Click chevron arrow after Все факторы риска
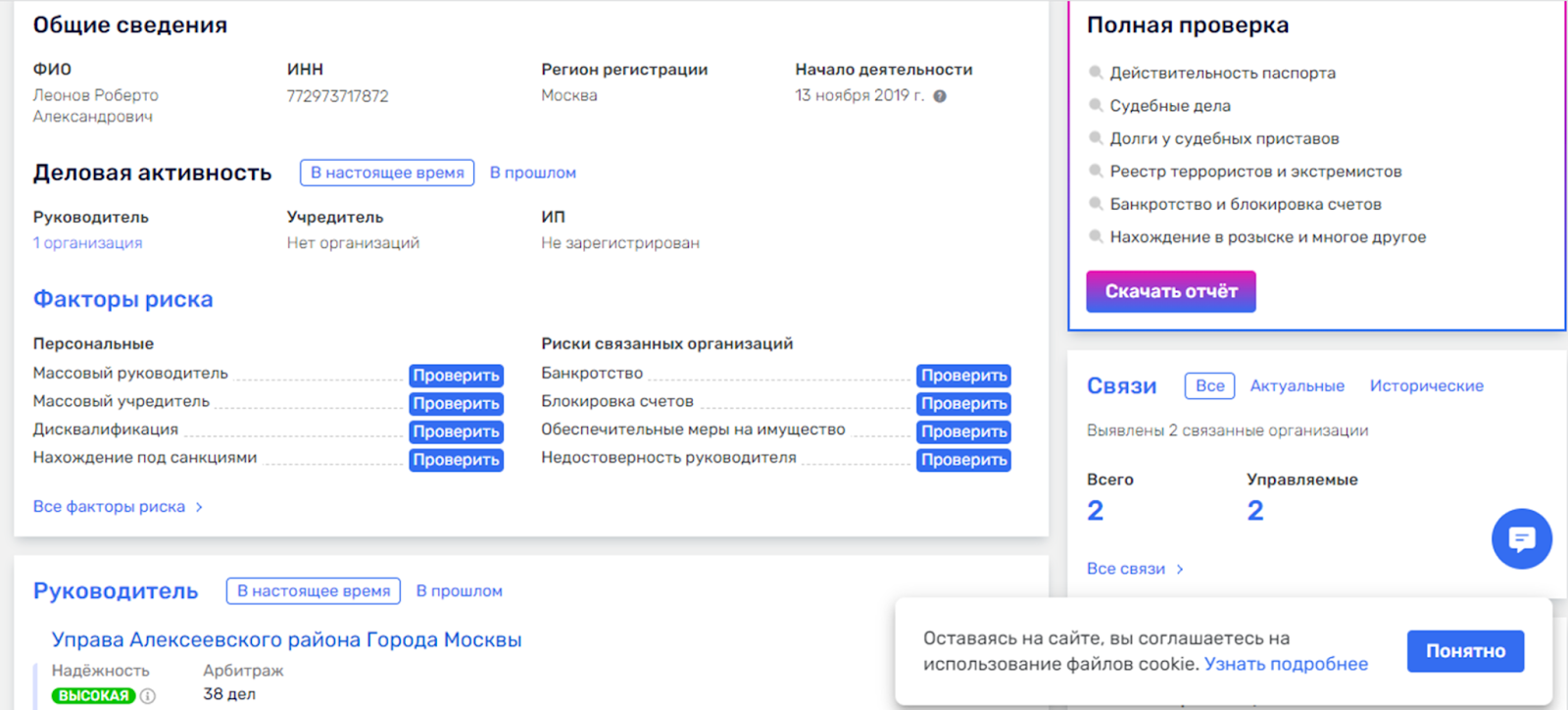The width and height of the screenshot is (1568, 710). [x=199, y=507]
